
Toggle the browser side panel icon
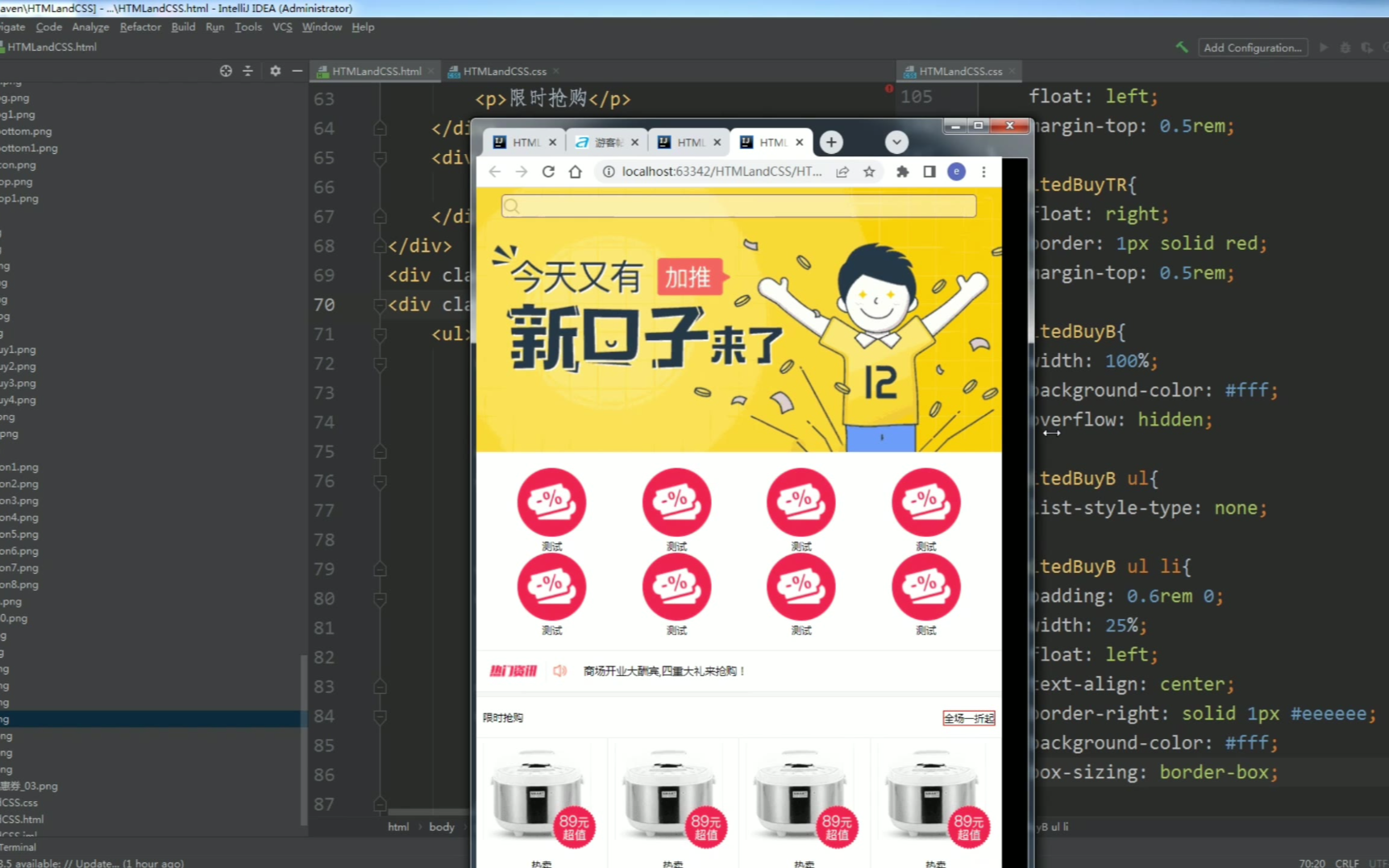click(x=929, y=172)
